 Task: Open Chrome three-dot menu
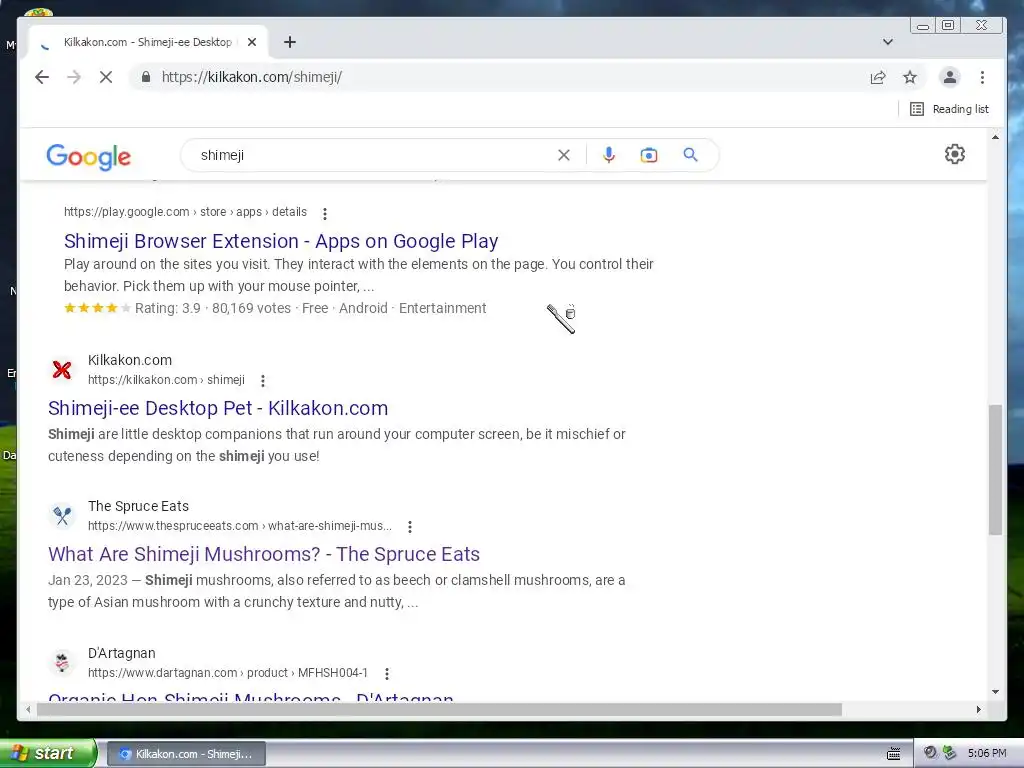[x=982, y=77]
